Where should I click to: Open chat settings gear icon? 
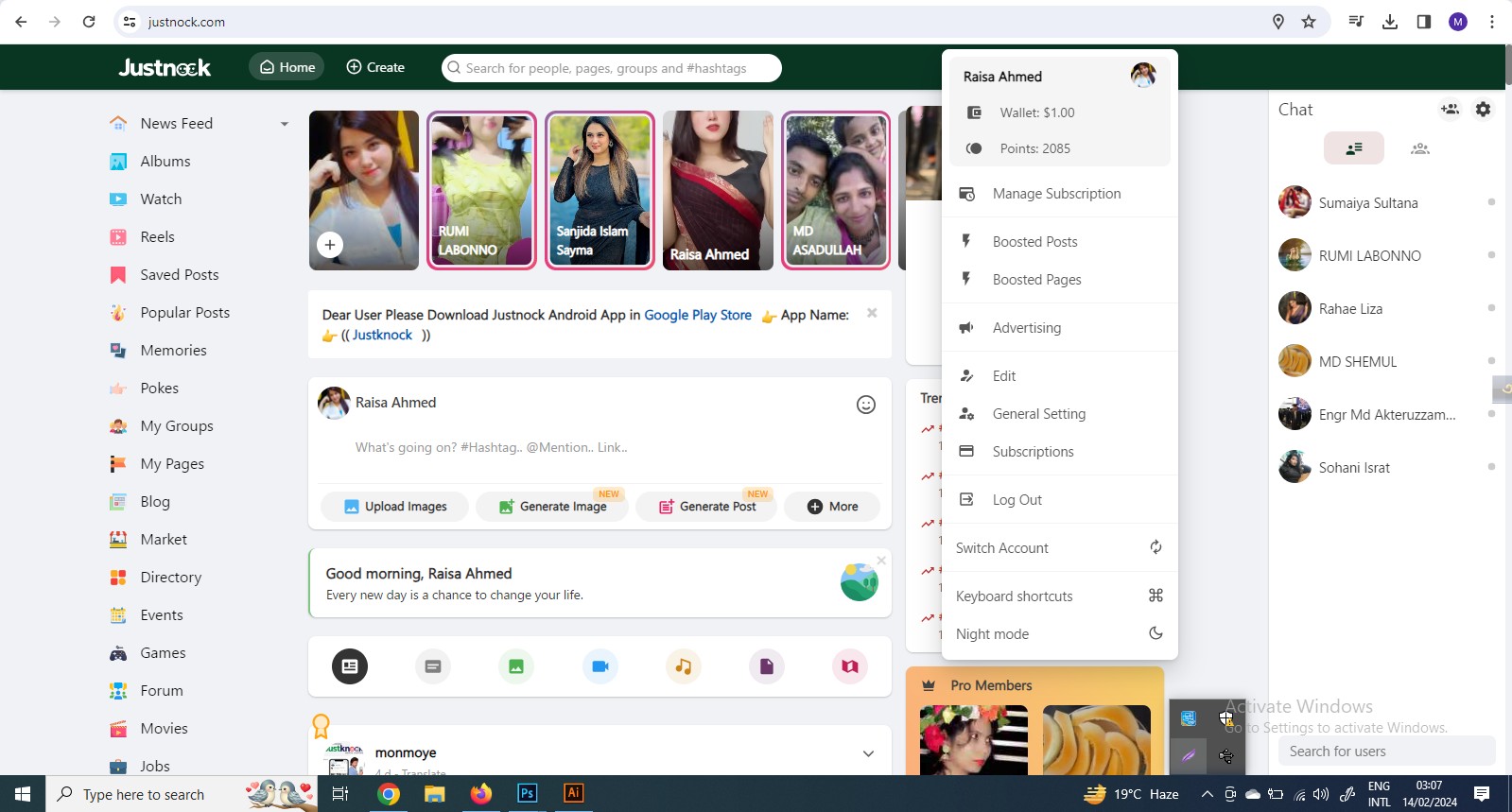pyautogui.click(x=1483, y=110)
